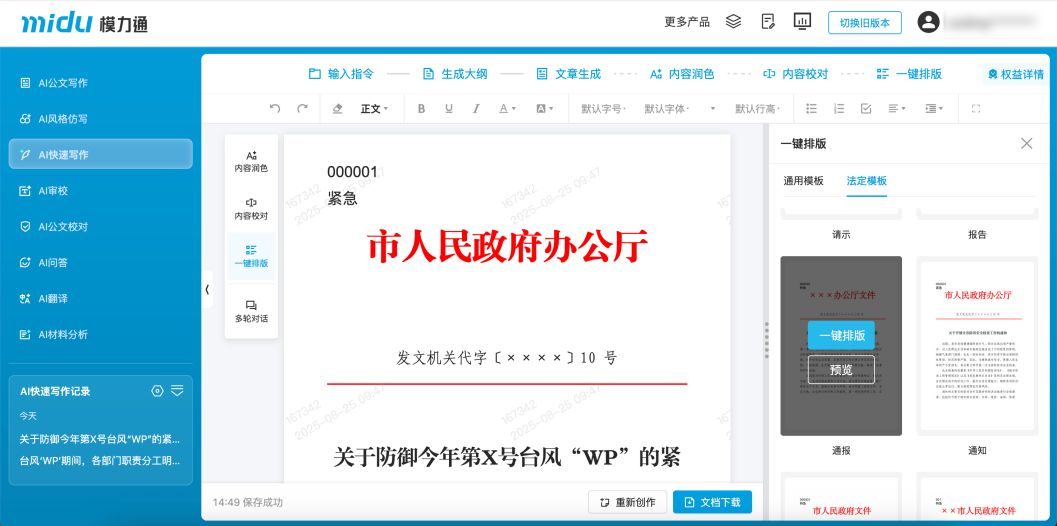The width and height of the screenshot is (1057, 526).
Task: Click 切换旧版本 button
Action: (864, 22)
